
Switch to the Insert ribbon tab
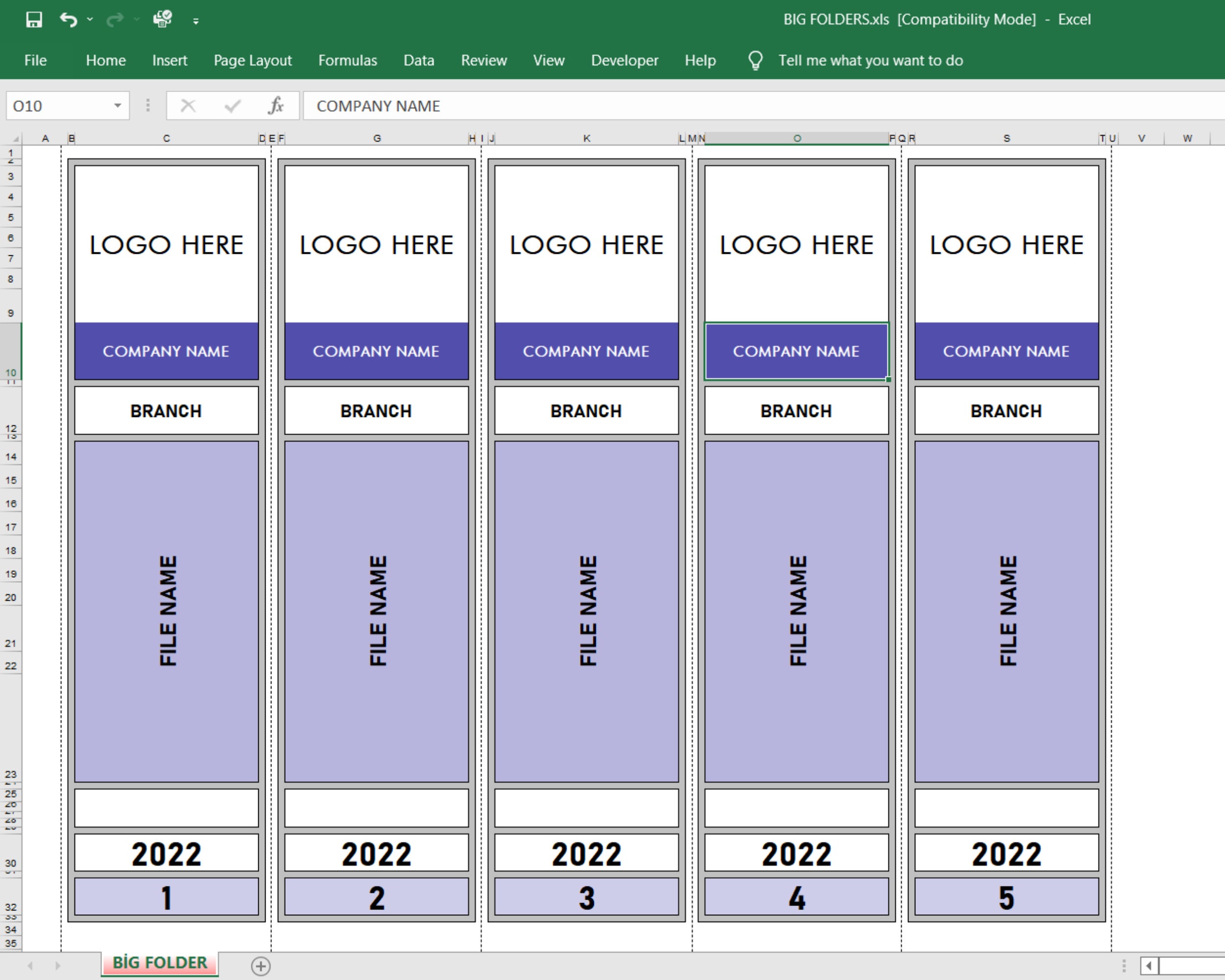click(x=170, y=60)
